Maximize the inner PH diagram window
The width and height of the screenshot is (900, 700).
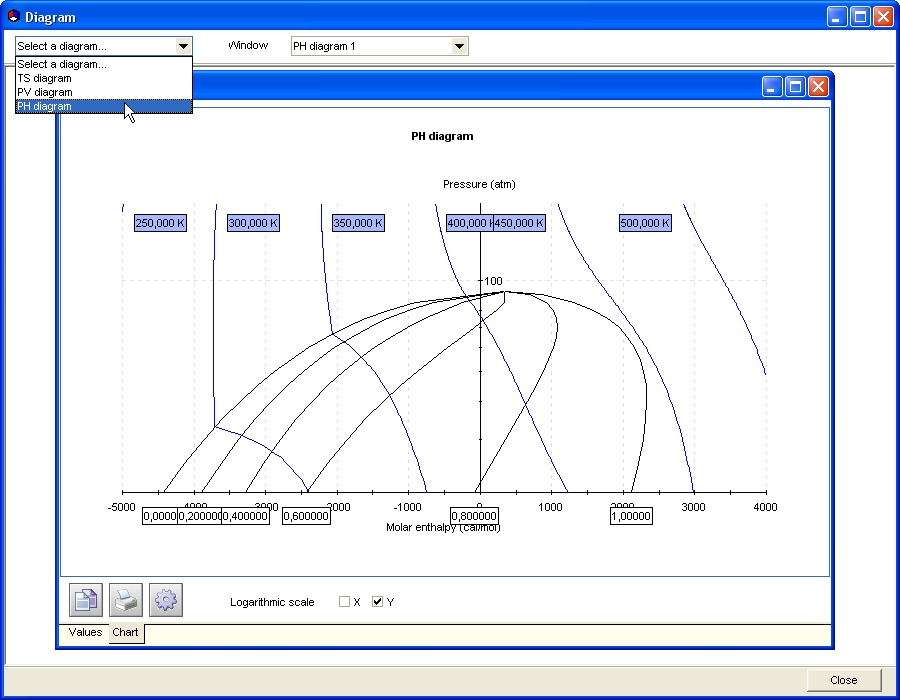click(795, 87)
